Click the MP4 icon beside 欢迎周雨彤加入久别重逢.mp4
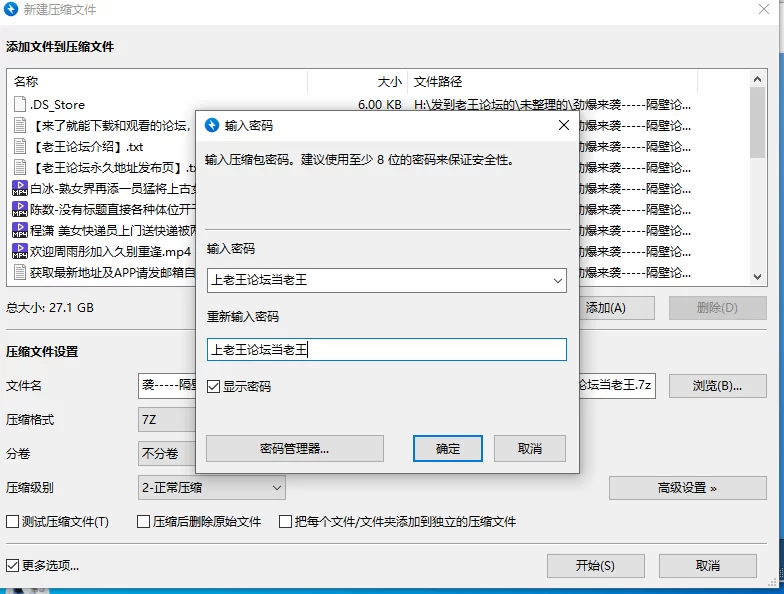The image size is (784, 594). coord(20,251)
